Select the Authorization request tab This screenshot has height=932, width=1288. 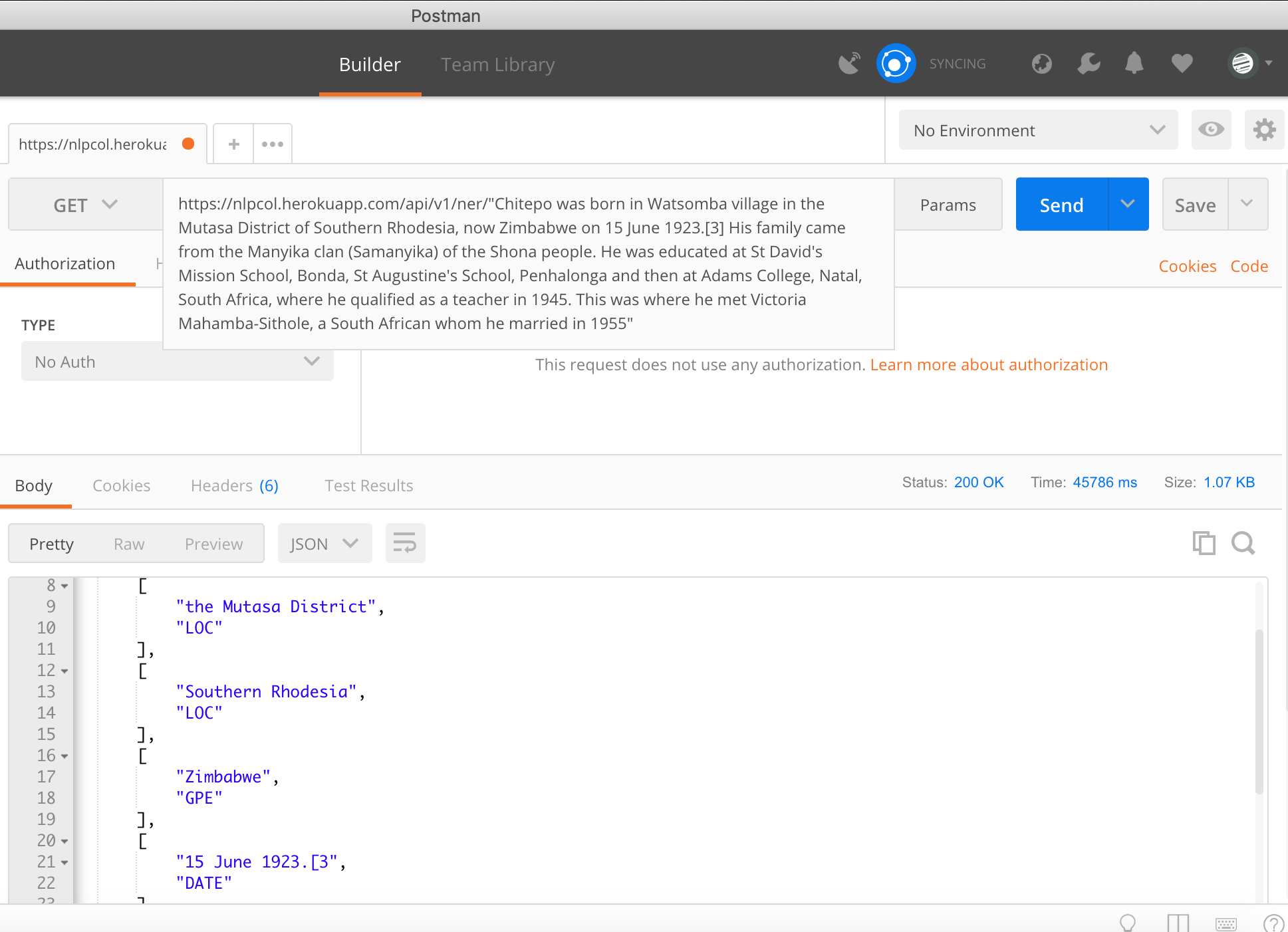coord(65,264)
